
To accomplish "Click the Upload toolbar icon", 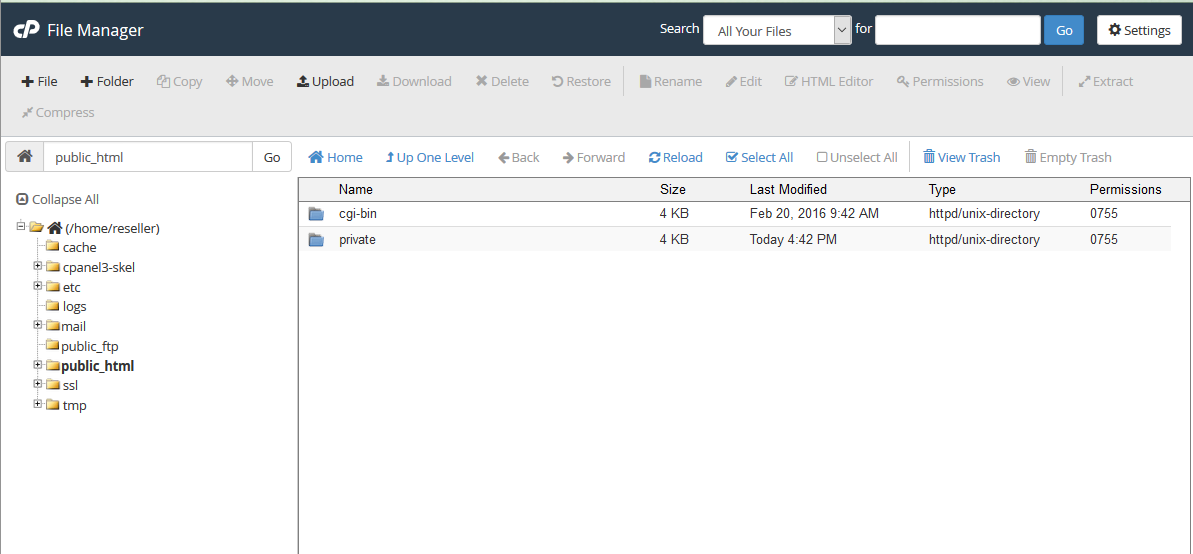I will [x=325, y=82].
